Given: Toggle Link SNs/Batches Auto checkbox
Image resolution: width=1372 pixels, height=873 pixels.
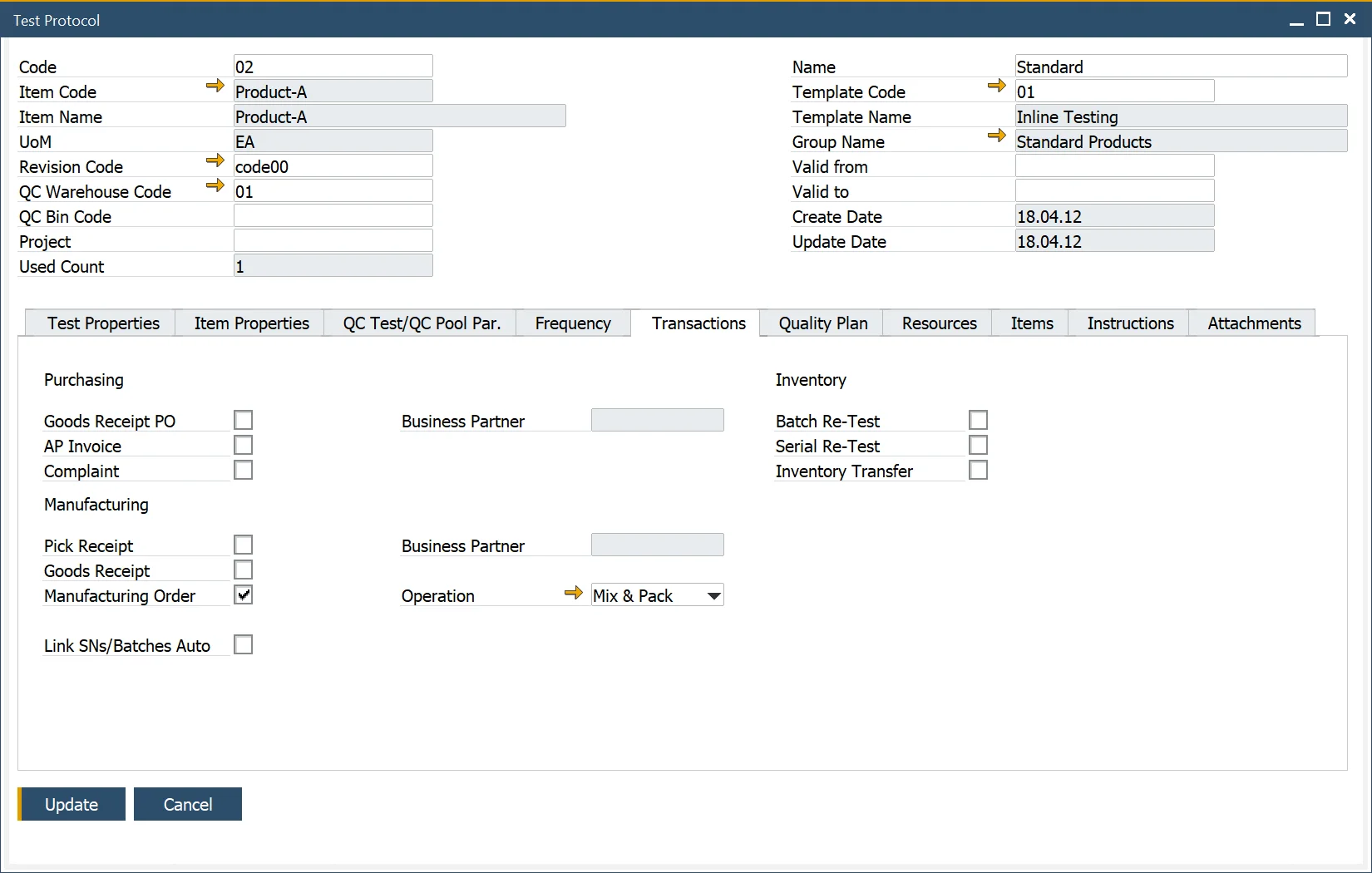Looking at the screenshot, I should pos(243,645).
